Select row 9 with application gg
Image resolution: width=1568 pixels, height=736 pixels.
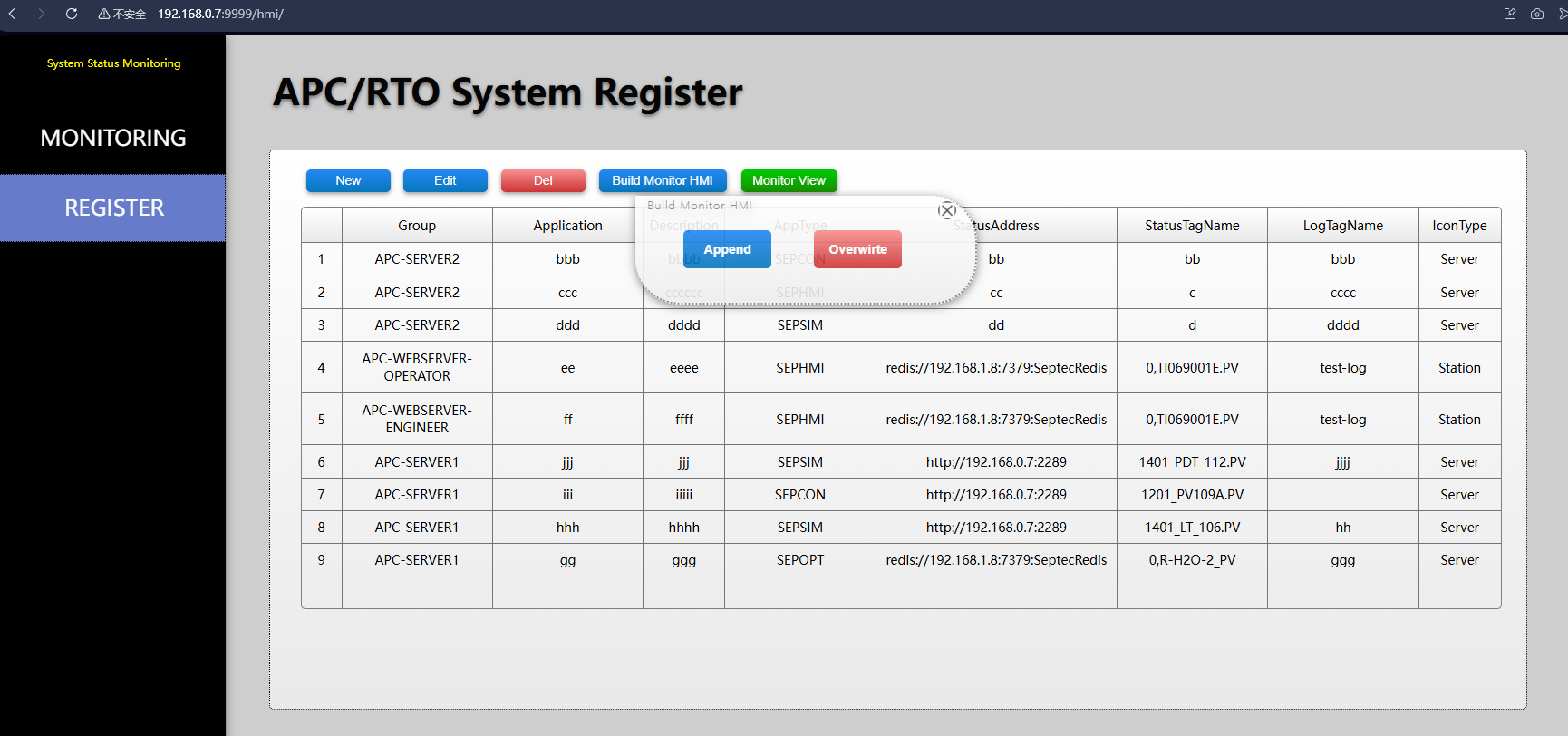[567, 560]
